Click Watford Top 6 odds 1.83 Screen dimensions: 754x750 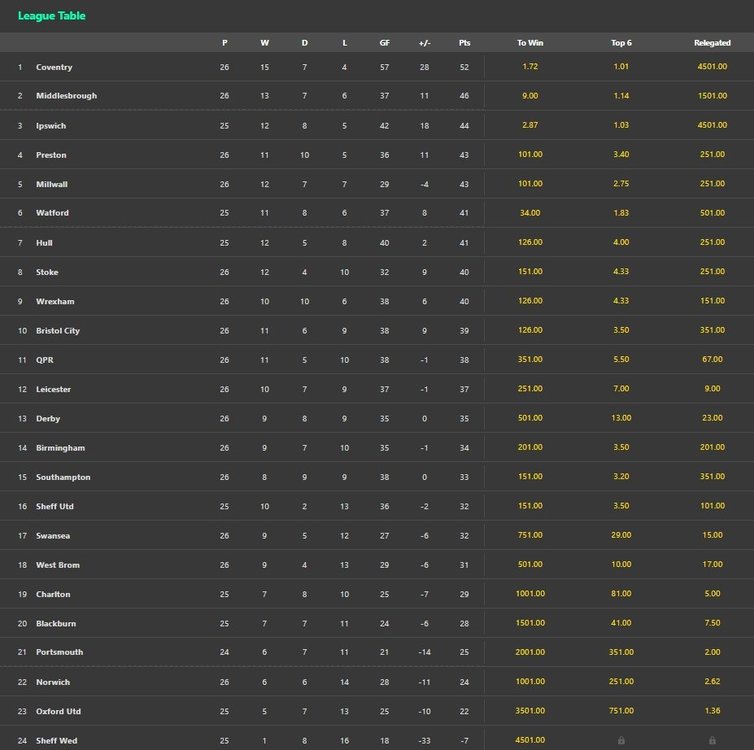click(x=621, y=212)
